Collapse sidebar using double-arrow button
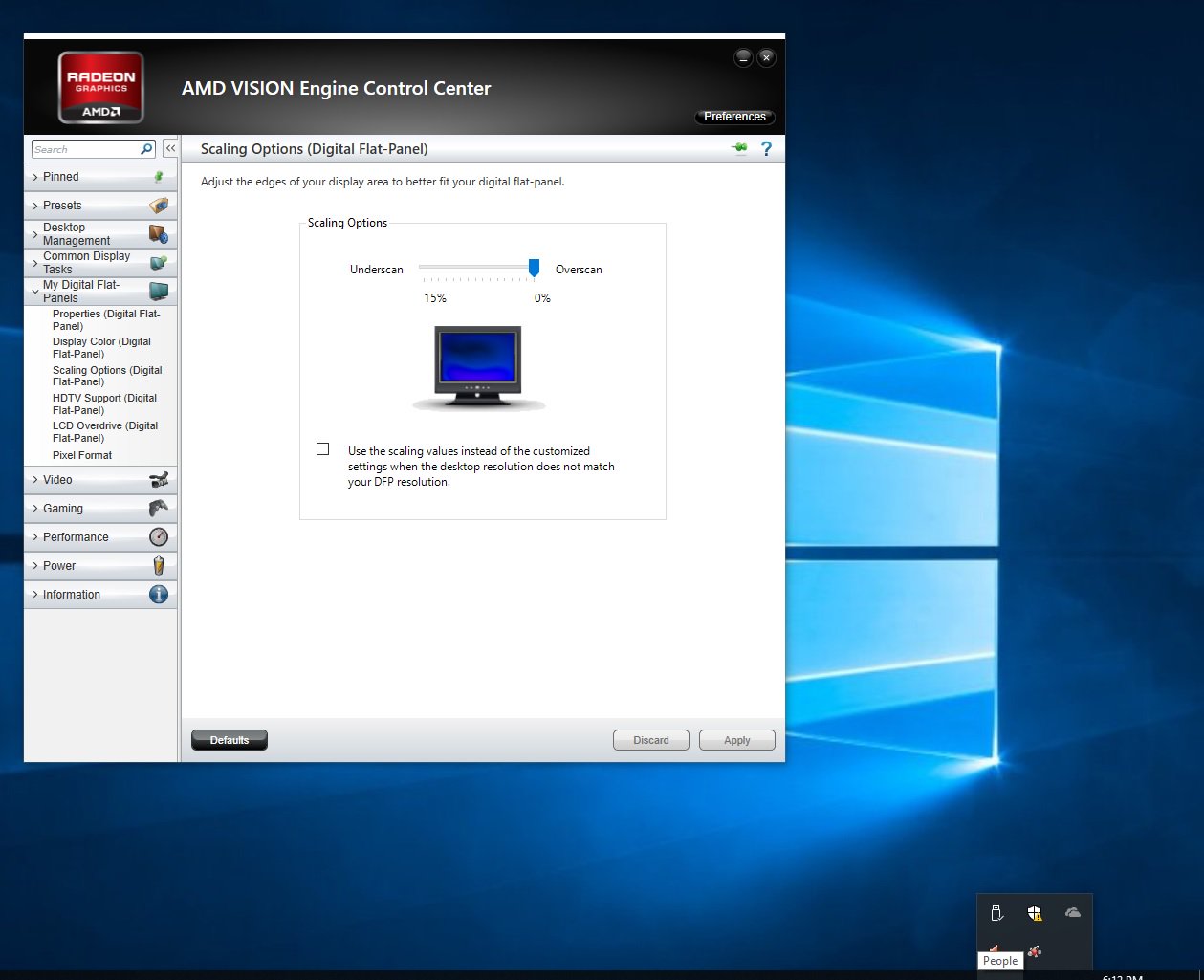The height and width of the screenshot is (980, 1204). click(x=170, y=148)
